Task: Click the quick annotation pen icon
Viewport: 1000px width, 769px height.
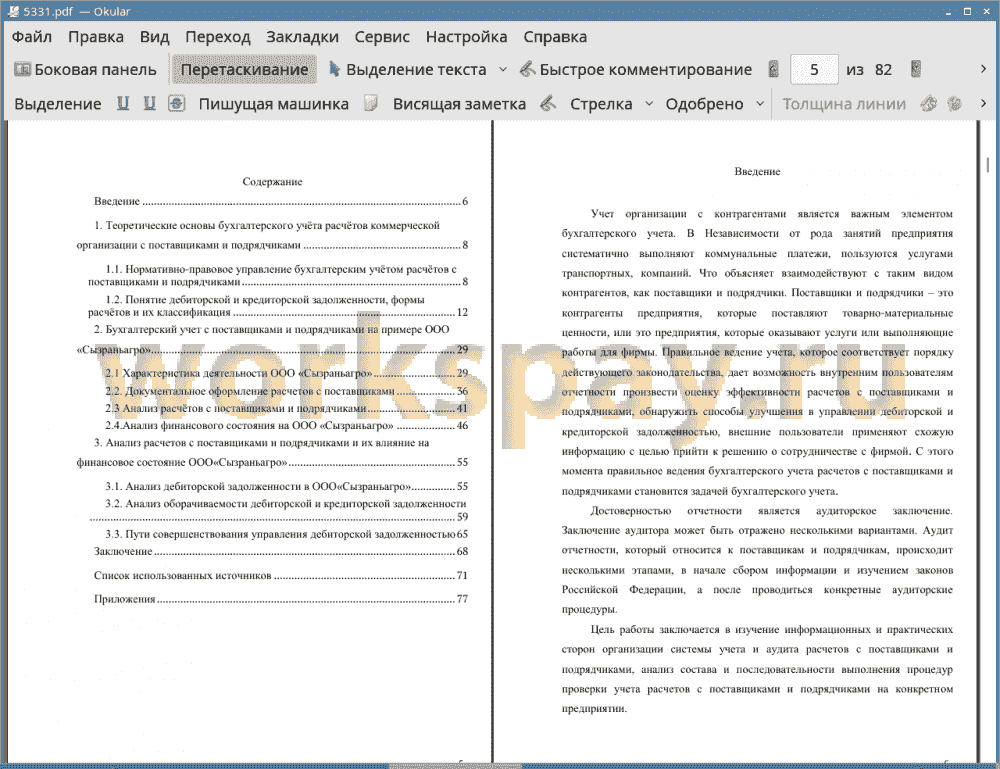Action: [x=527, y=69]
